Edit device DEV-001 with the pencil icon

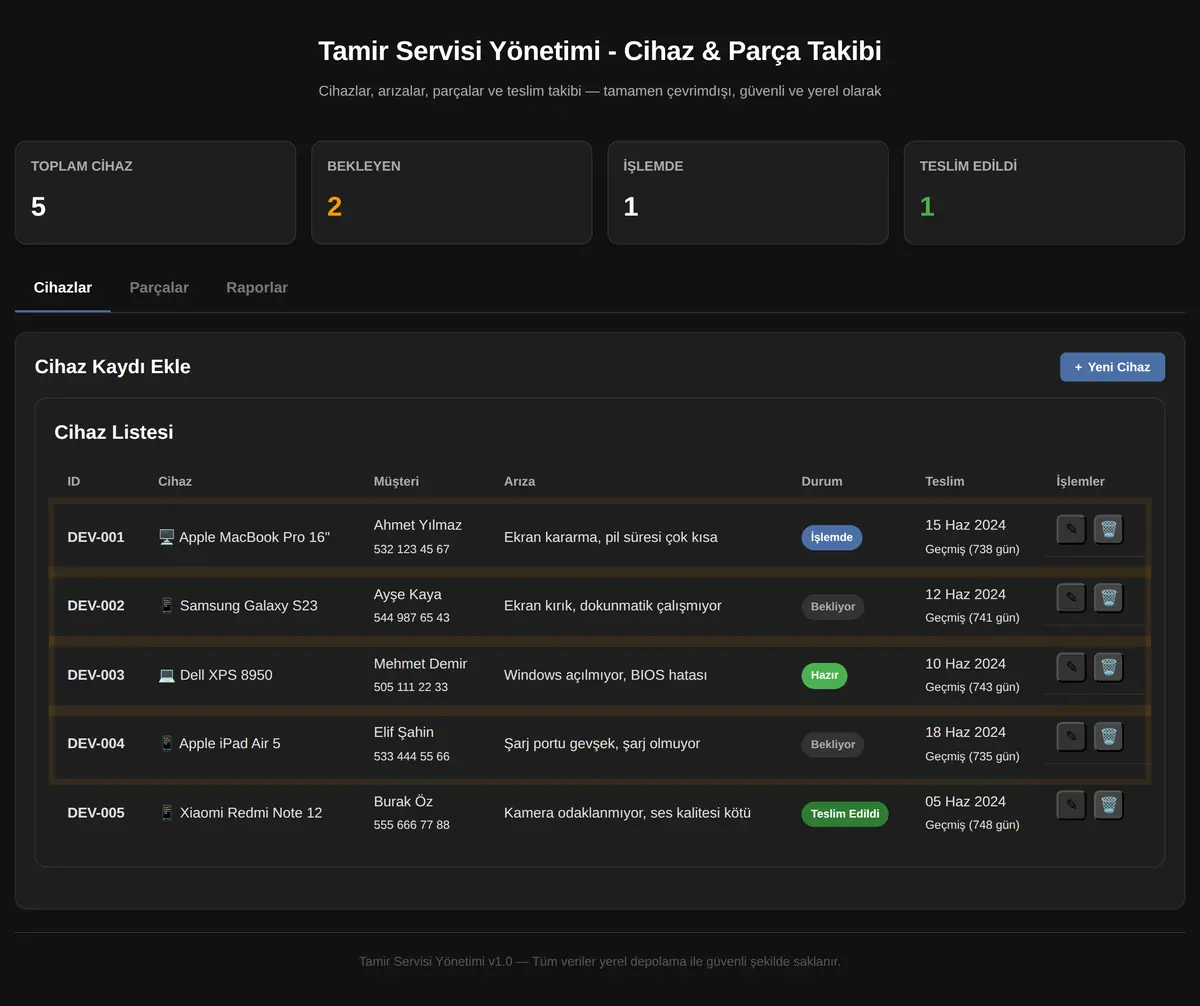[1071, 529]
